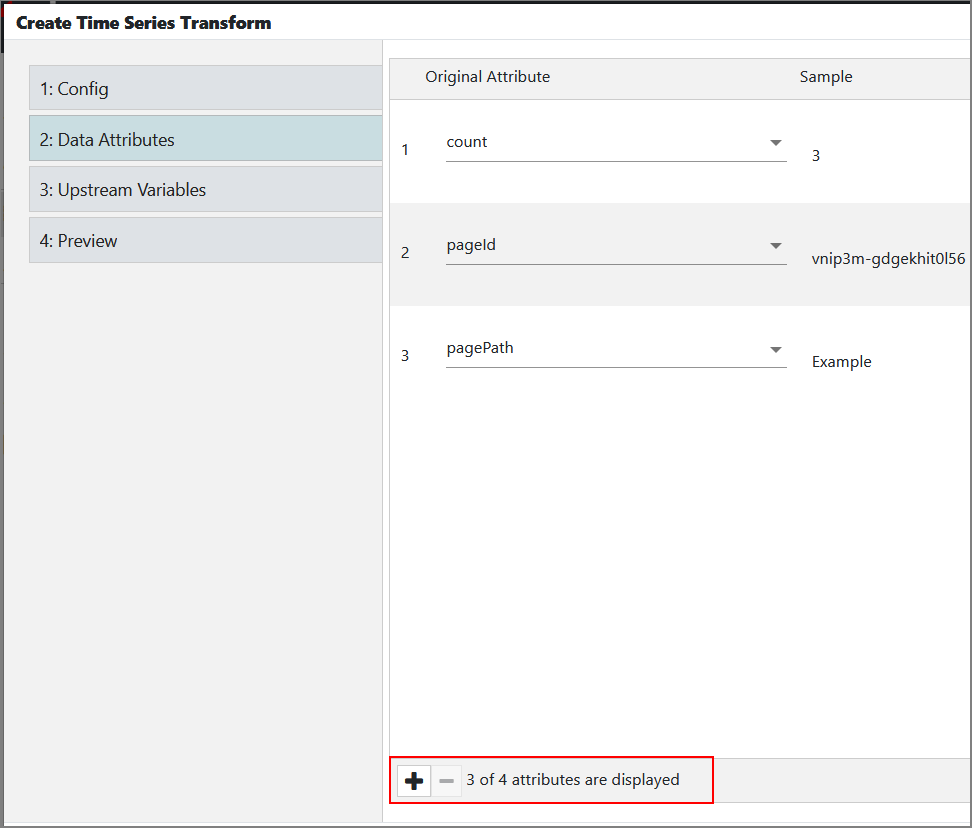Switch to the 4: Preview step
Screen dimensions: 972x828
(206, 240)
